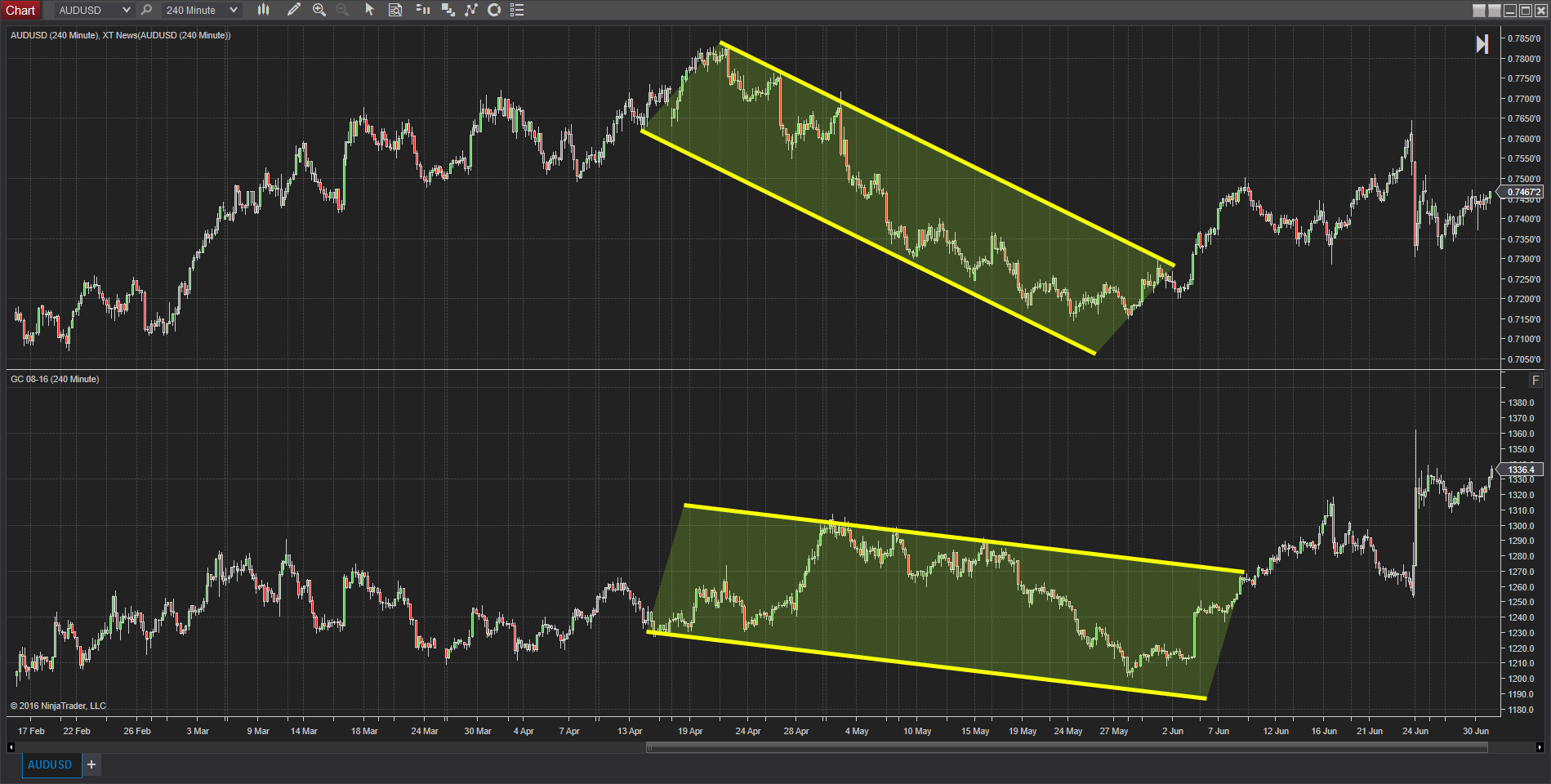Open the Indicators zigzag icon
Image resolution: width=1551 pixels, height=784 pixels.
(472, 10)
